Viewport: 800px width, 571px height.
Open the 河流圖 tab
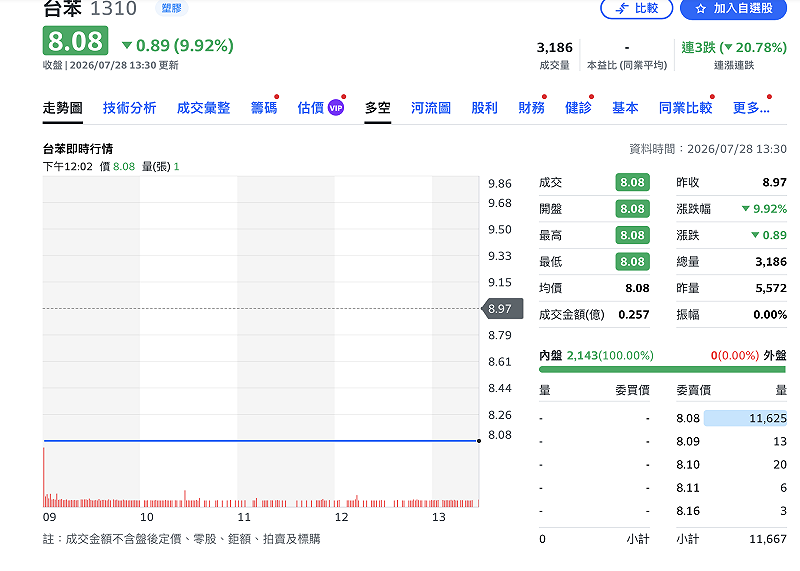click(x=431, y=108)
